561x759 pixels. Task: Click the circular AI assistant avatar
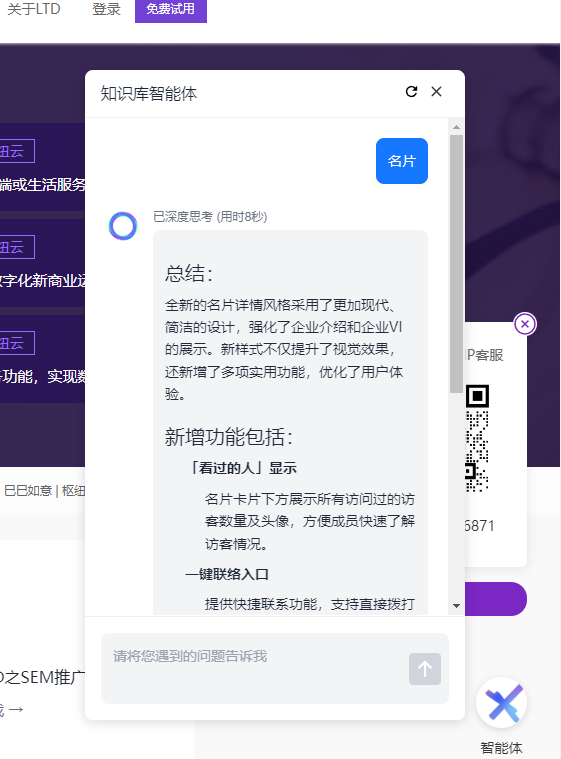[123, 226]
